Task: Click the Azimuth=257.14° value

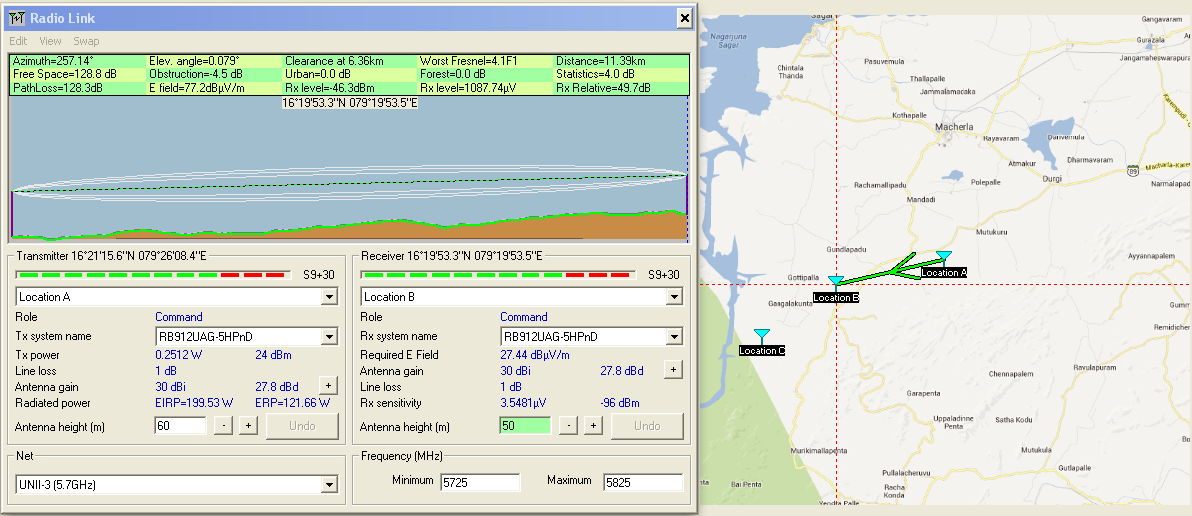Action: [x=53, y=61]
